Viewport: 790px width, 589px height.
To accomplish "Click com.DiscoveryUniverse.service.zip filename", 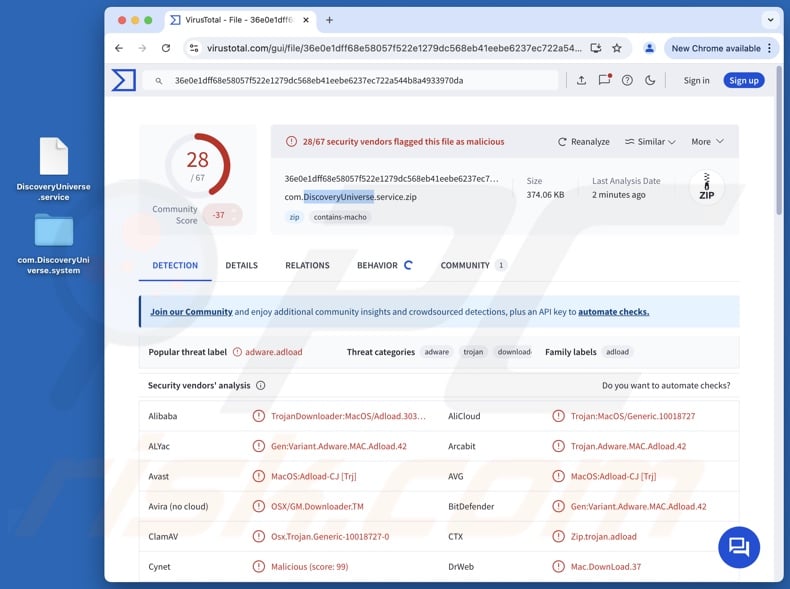I will tap(350, 197).
